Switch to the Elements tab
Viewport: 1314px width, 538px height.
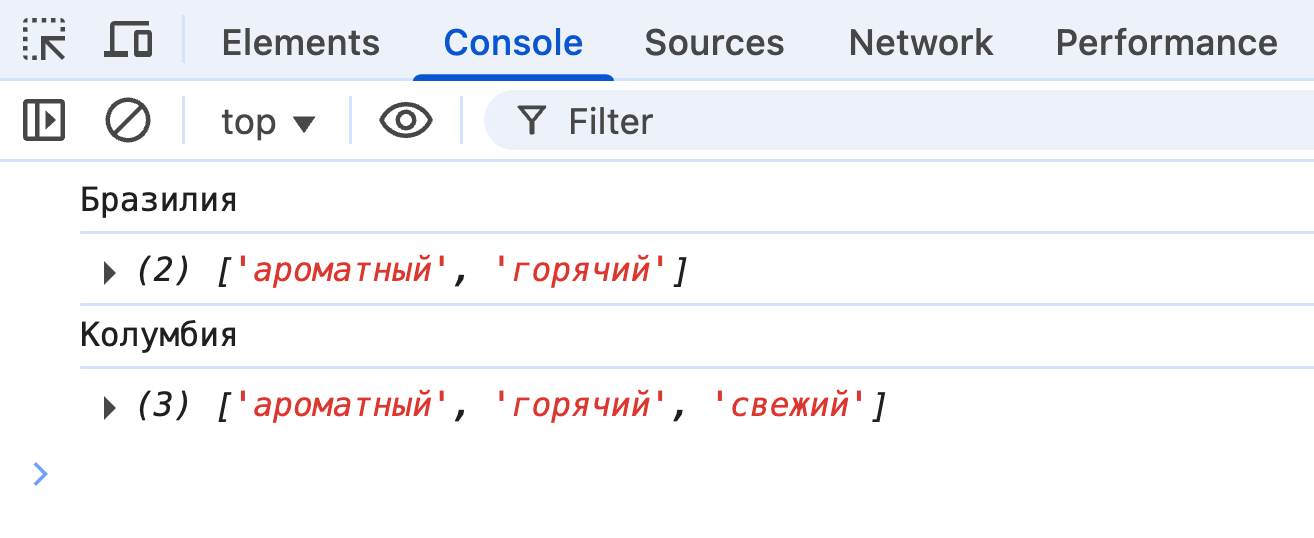click(x=300, y=42)
